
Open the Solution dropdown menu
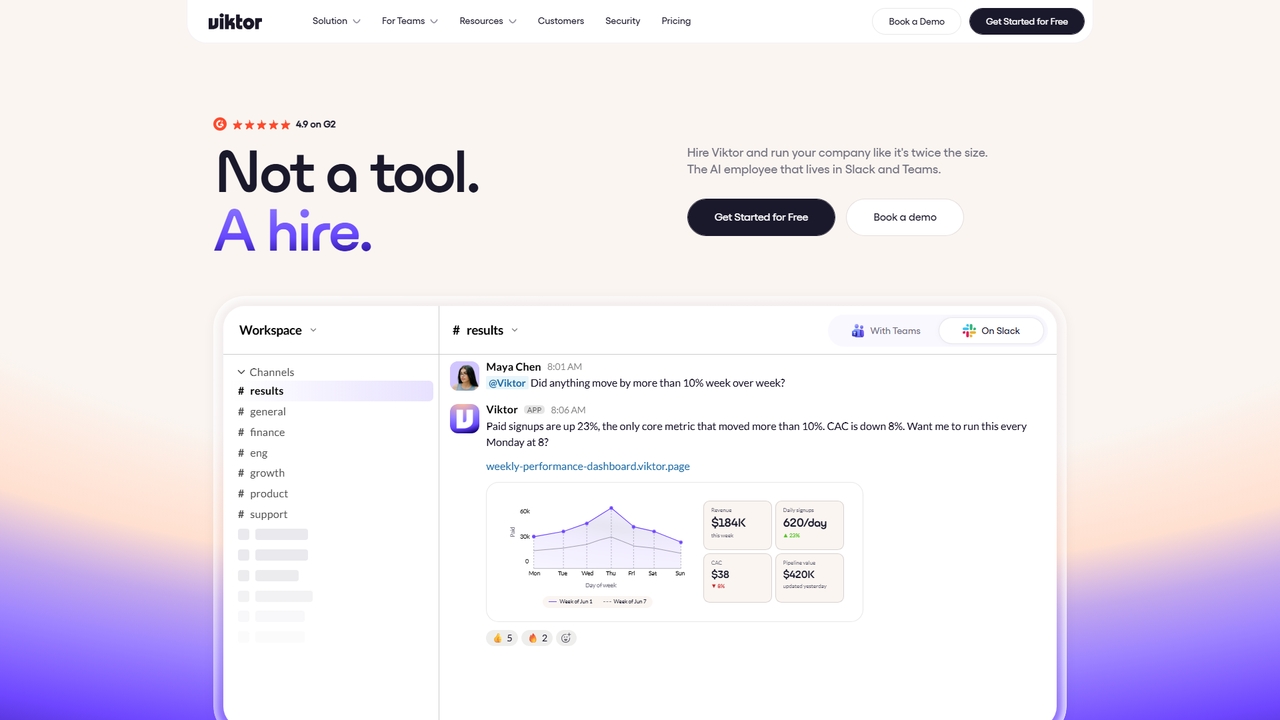pyautogui.click(x=336, y=21)
